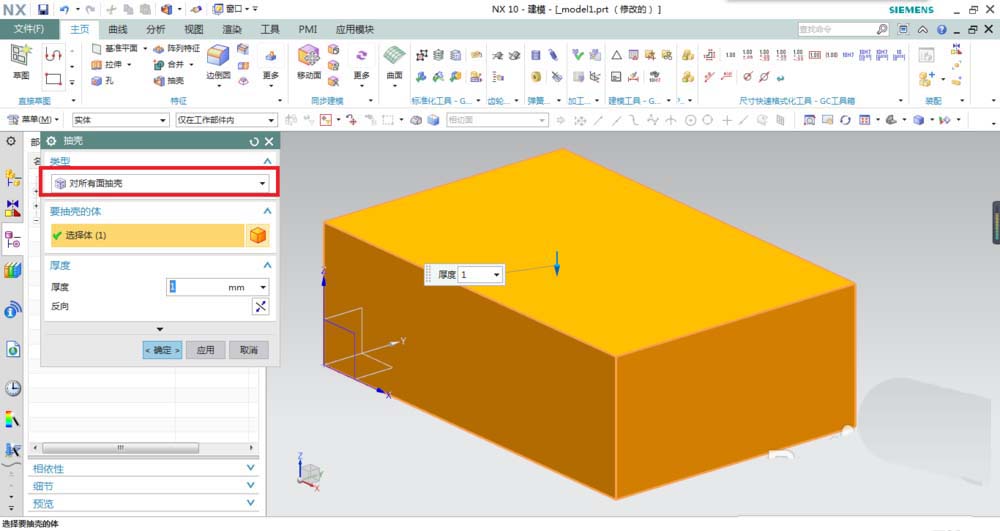
Task: Click the rotate view icon in toolbar
Action: 845,120
